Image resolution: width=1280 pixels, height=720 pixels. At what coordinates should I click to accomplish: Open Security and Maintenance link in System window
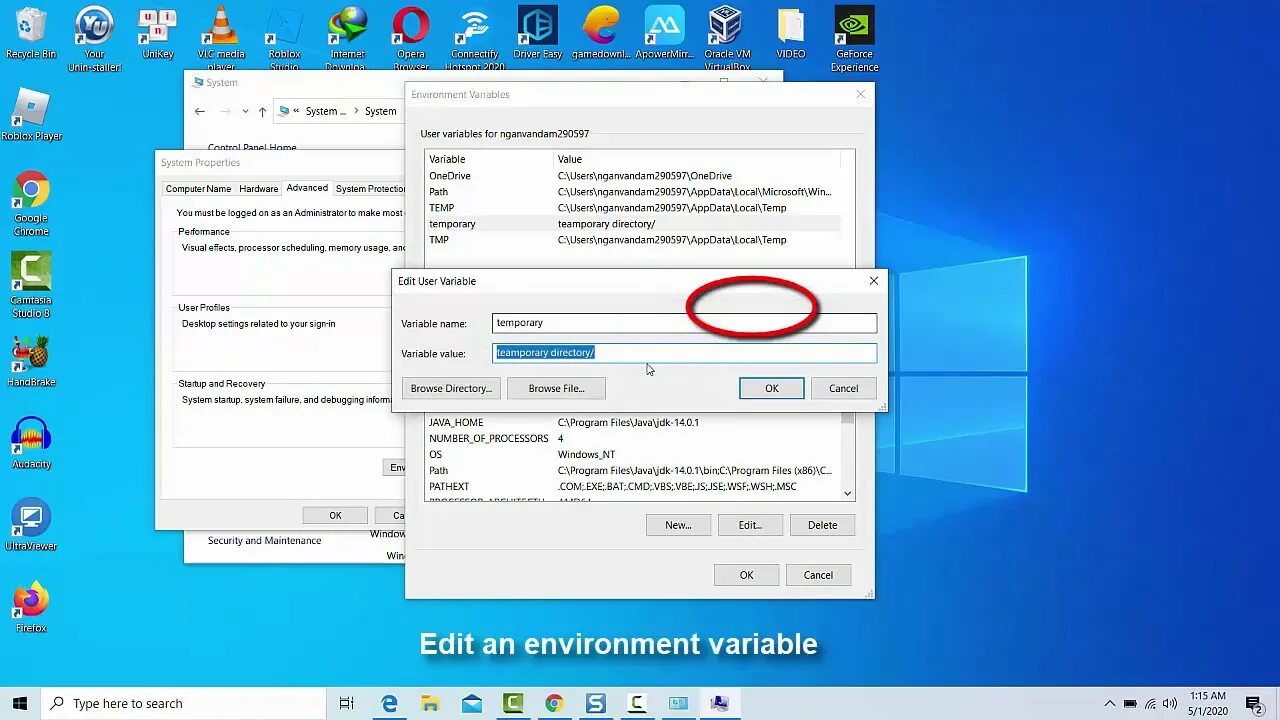click(x=264, y=541)
